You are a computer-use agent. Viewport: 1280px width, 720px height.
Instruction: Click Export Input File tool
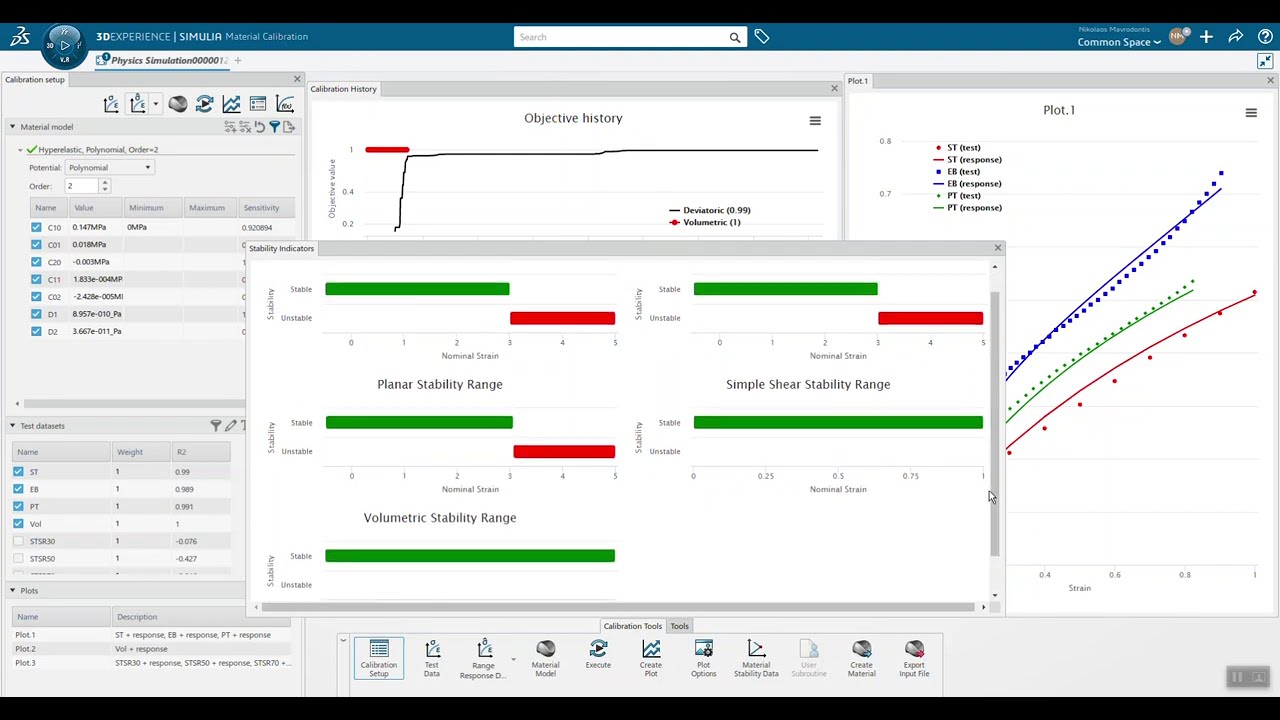[914, 659]
